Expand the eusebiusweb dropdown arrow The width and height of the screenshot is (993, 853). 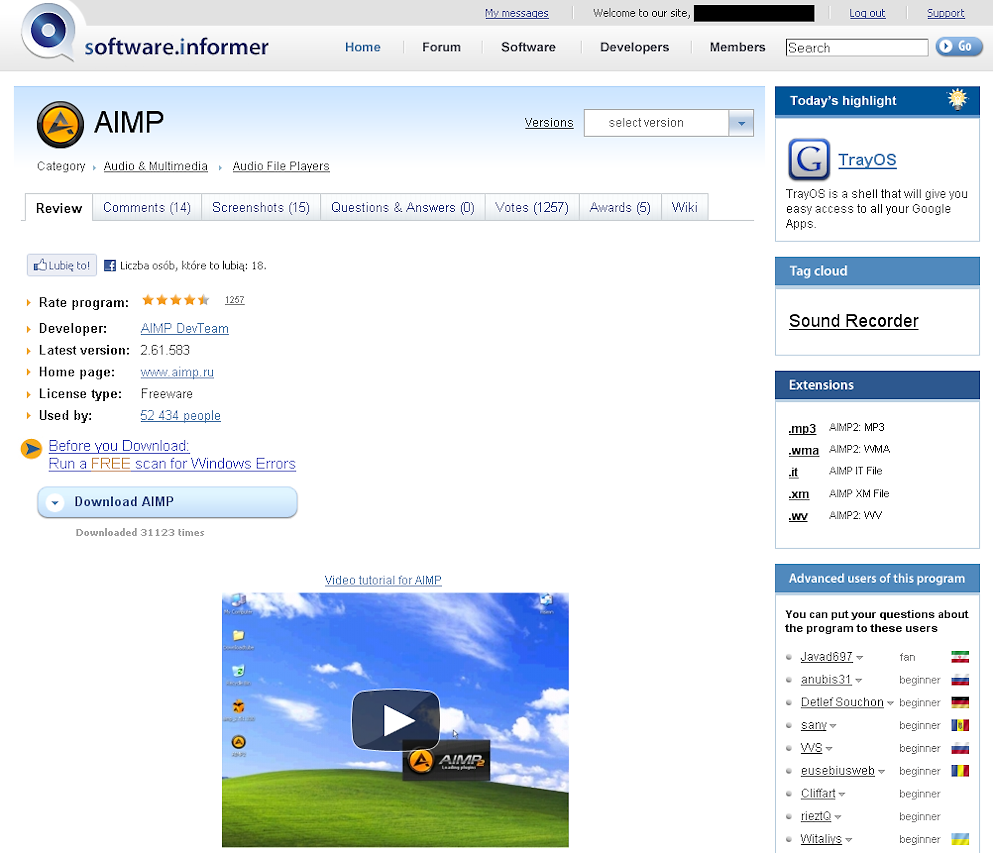click(x=881, y=772)
